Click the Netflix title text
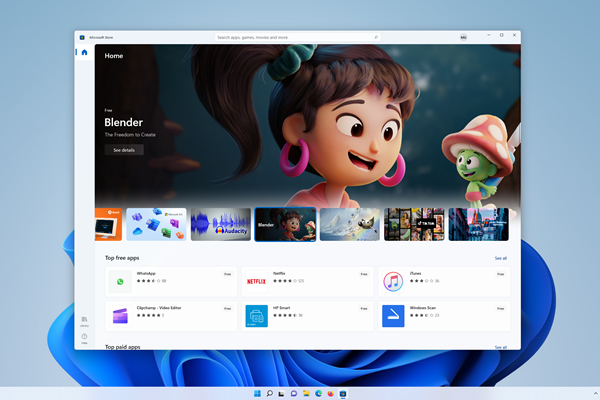The width and height of the screenshot is (600, 400). tap(279, 273)
